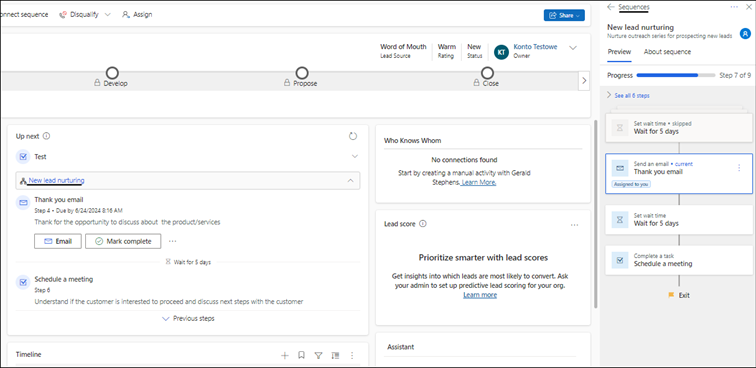
Task: Click the Share button
Action: point(564,15)
